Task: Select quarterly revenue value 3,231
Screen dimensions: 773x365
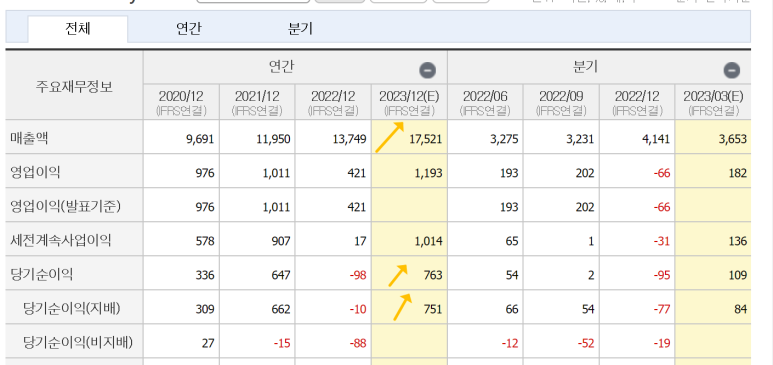Action: point(579,140)
